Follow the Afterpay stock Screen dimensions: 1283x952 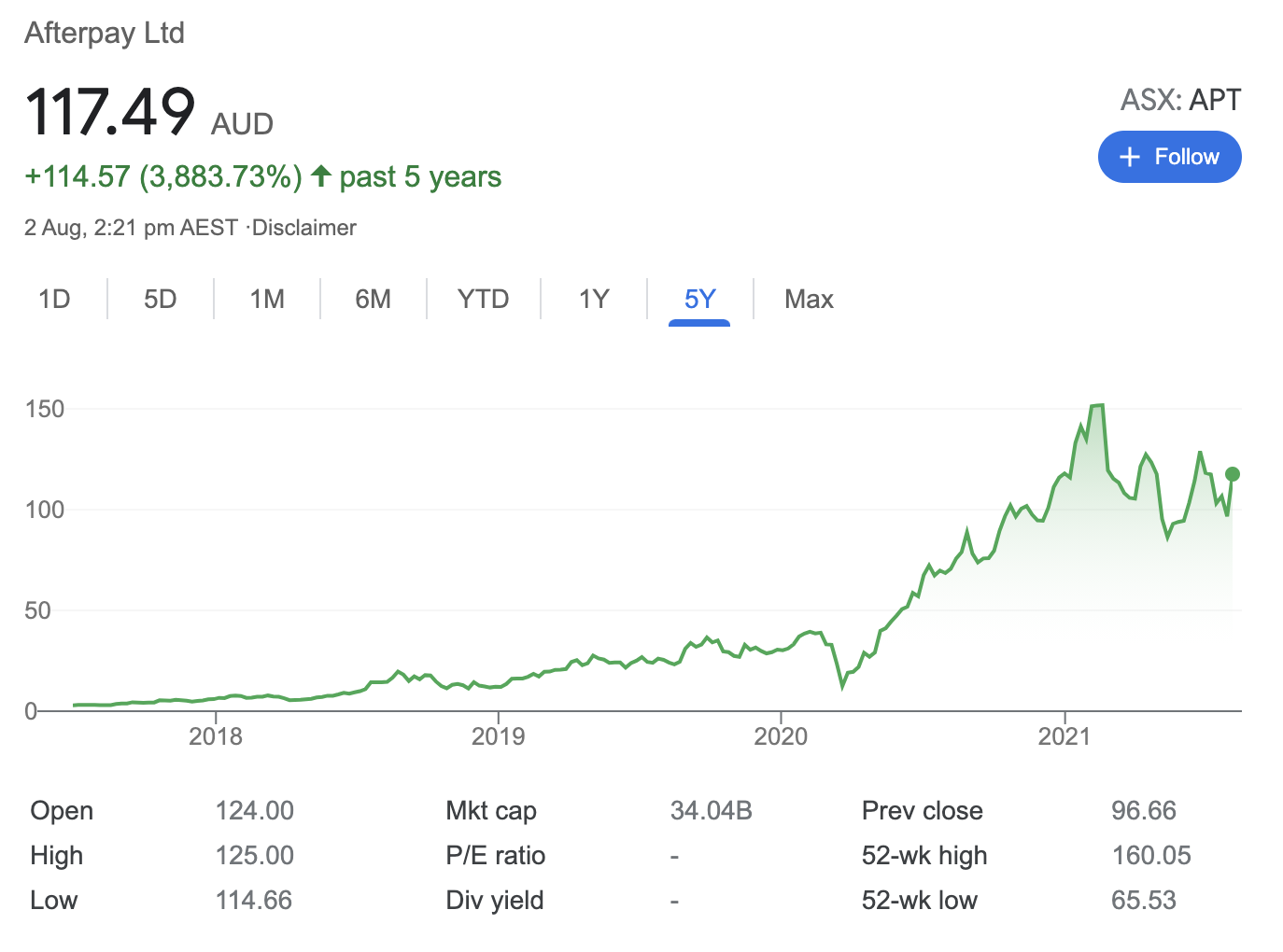click(x=1169, y=157)
